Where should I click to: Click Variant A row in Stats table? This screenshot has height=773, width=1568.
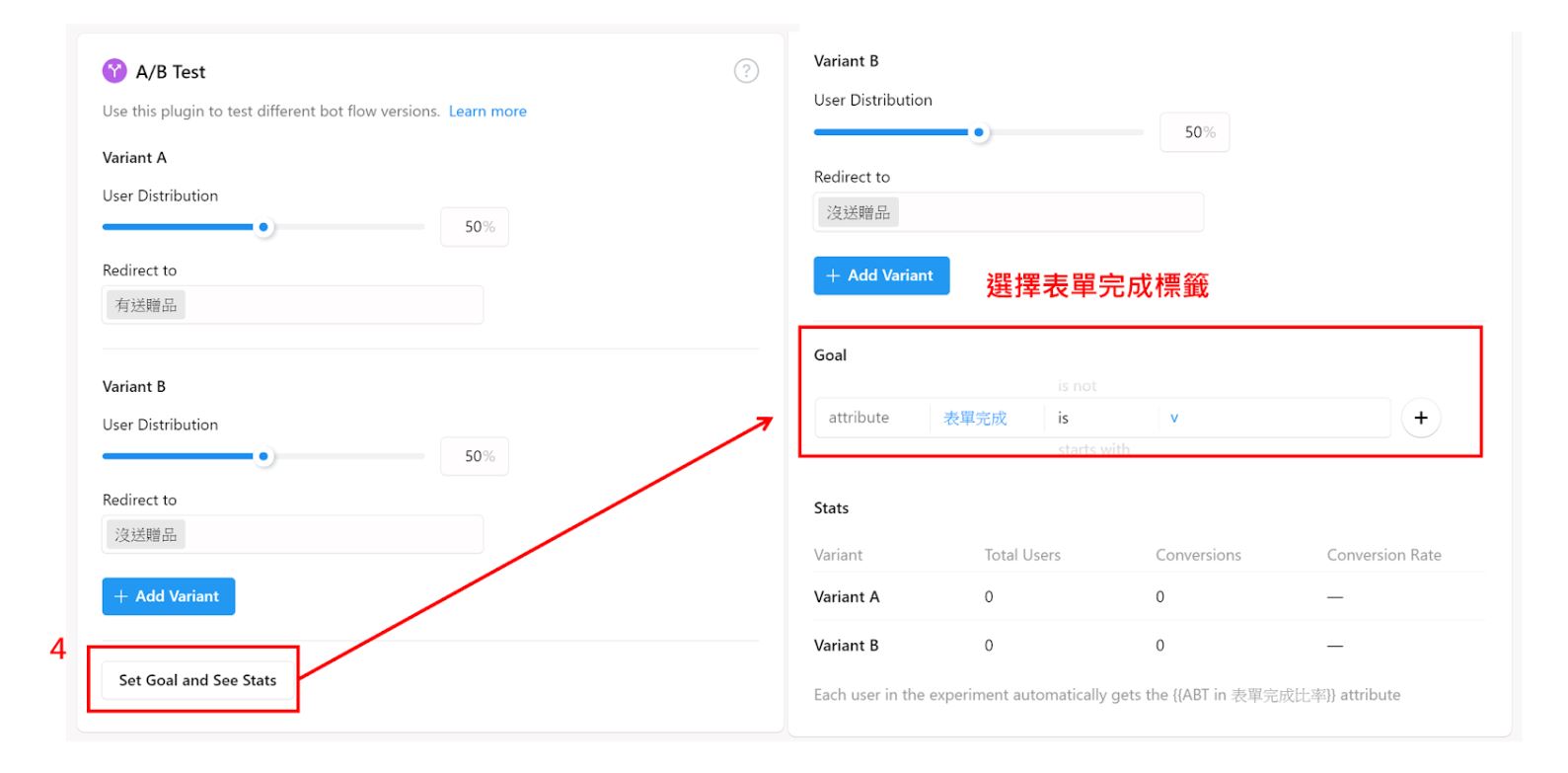coord(1149,596)
